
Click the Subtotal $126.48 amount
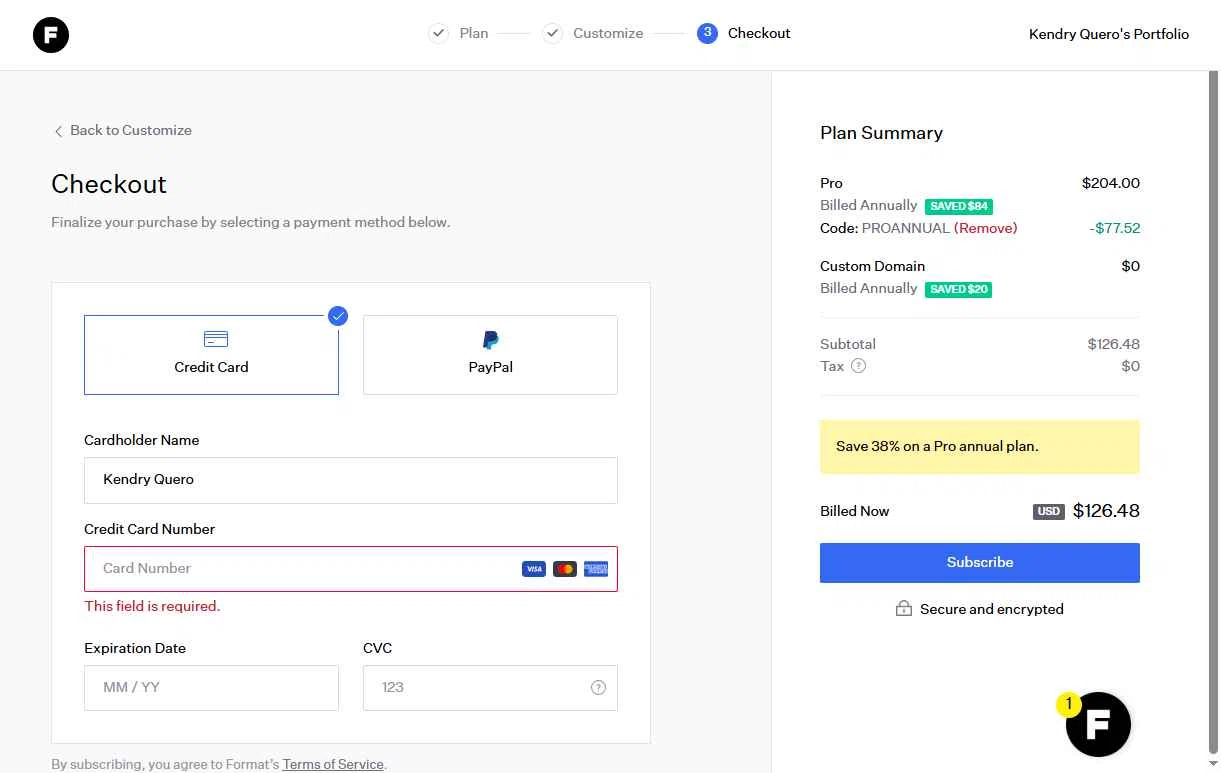pos(1114,344)
